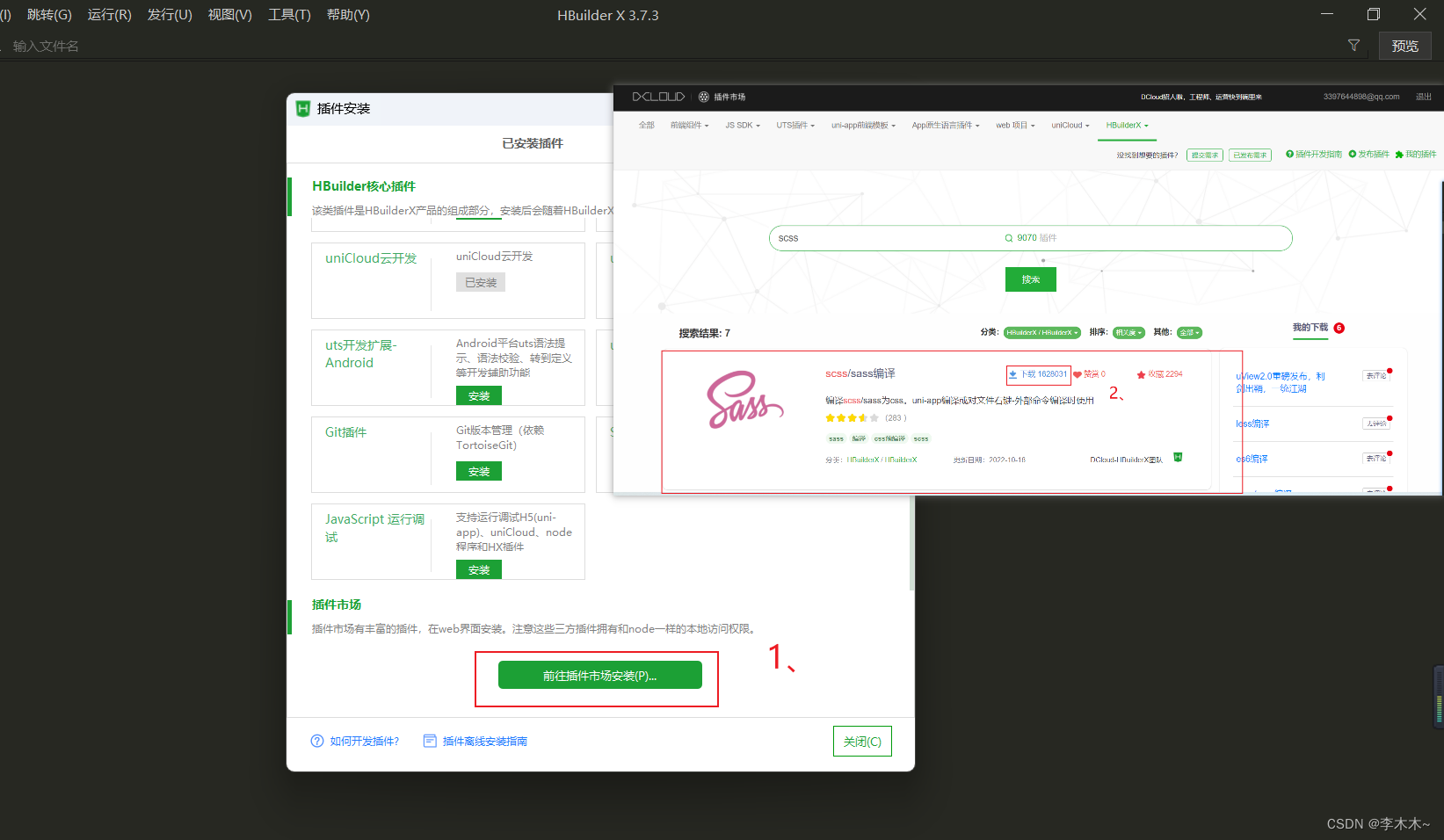Screen dimensions: 1444x840
Task: Open the less编译 link
Action: pyautogui.click(x=1252, y=424)
